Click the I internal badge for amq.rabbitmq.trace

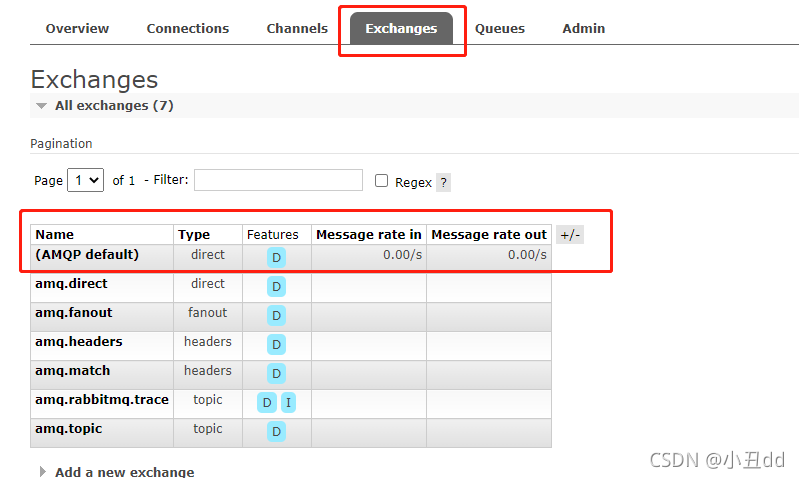288,403
